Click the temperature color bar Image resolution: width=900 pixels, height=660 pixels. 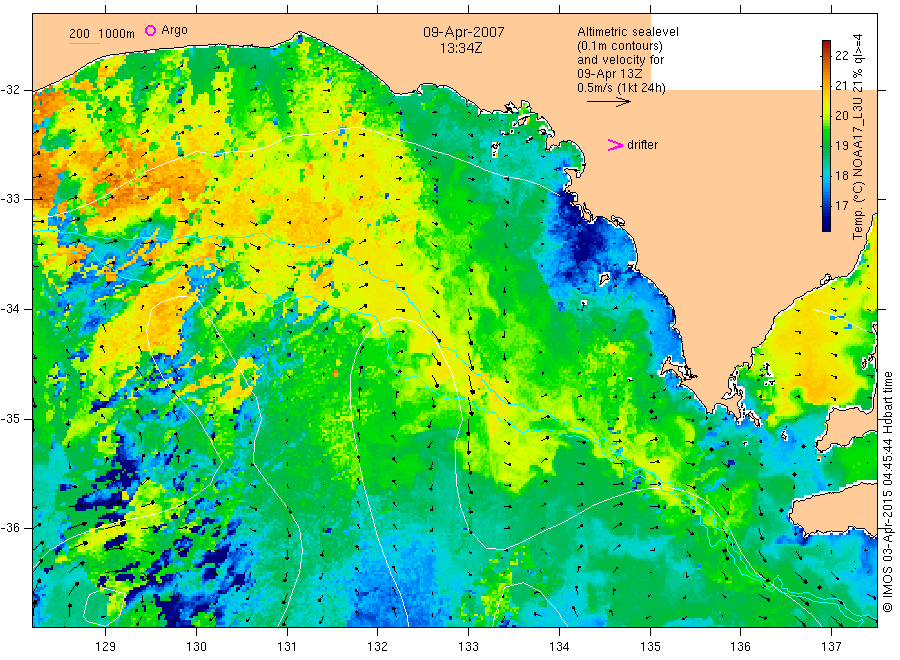pyautogui.click(x=826, y=136)
